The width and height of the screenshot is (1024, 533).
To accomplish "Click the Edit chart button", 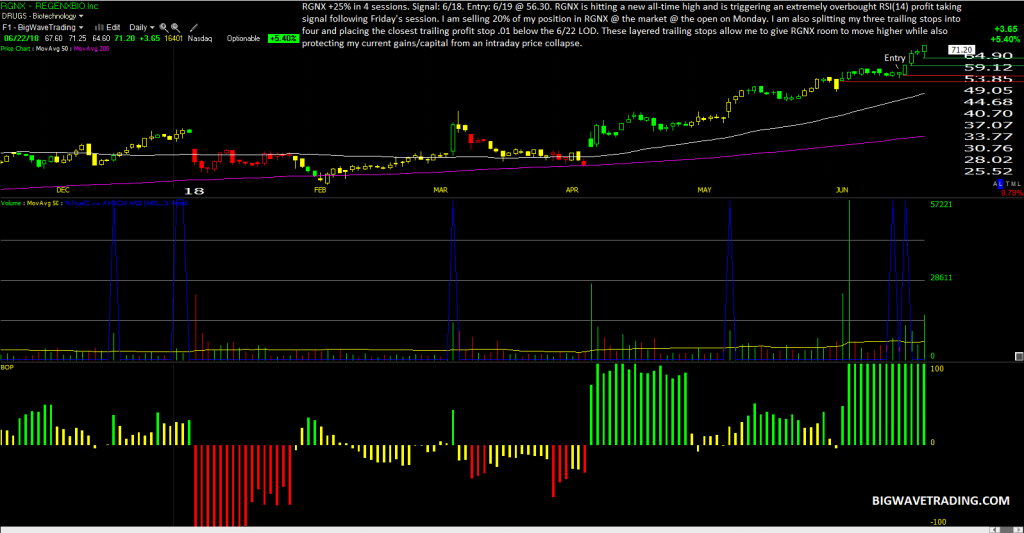I will [x=113, y=27].
